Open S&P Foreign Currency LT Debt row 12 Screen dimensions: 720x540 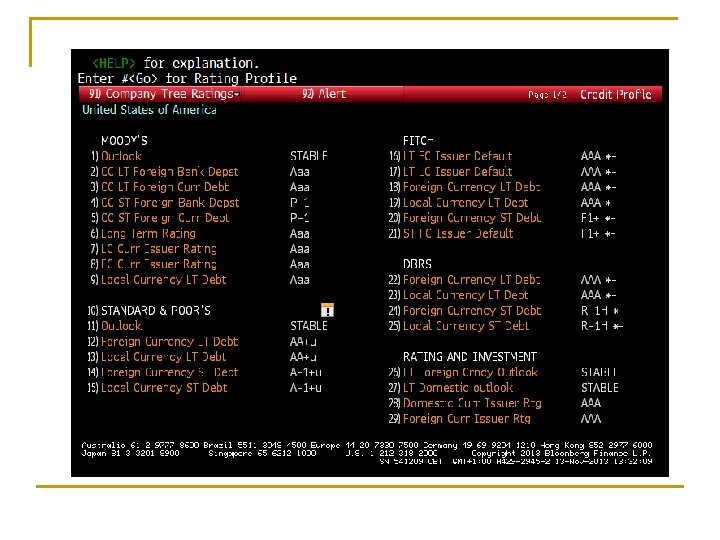(x=163, y=342)
